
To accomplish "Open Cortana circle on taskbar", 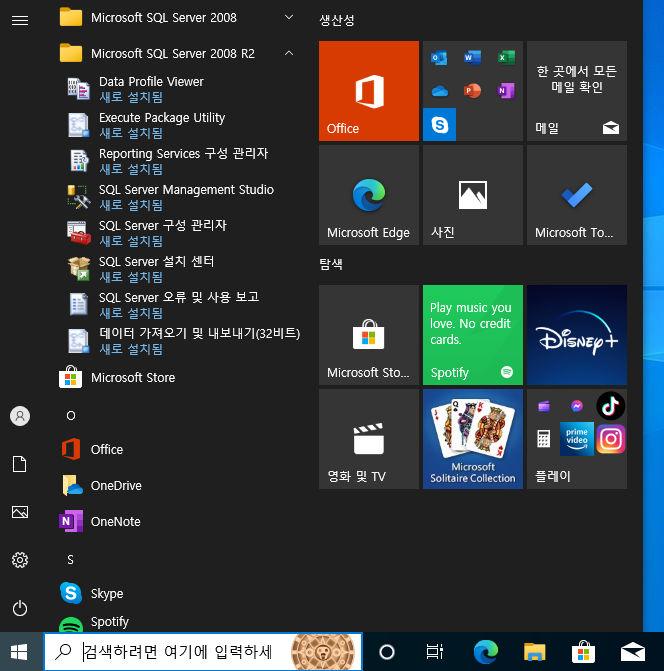I will (387, 652).
